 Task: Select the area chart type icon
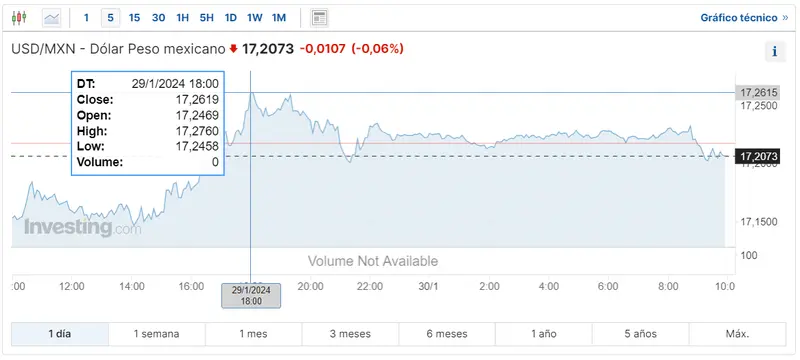click(x=52, y=18)
